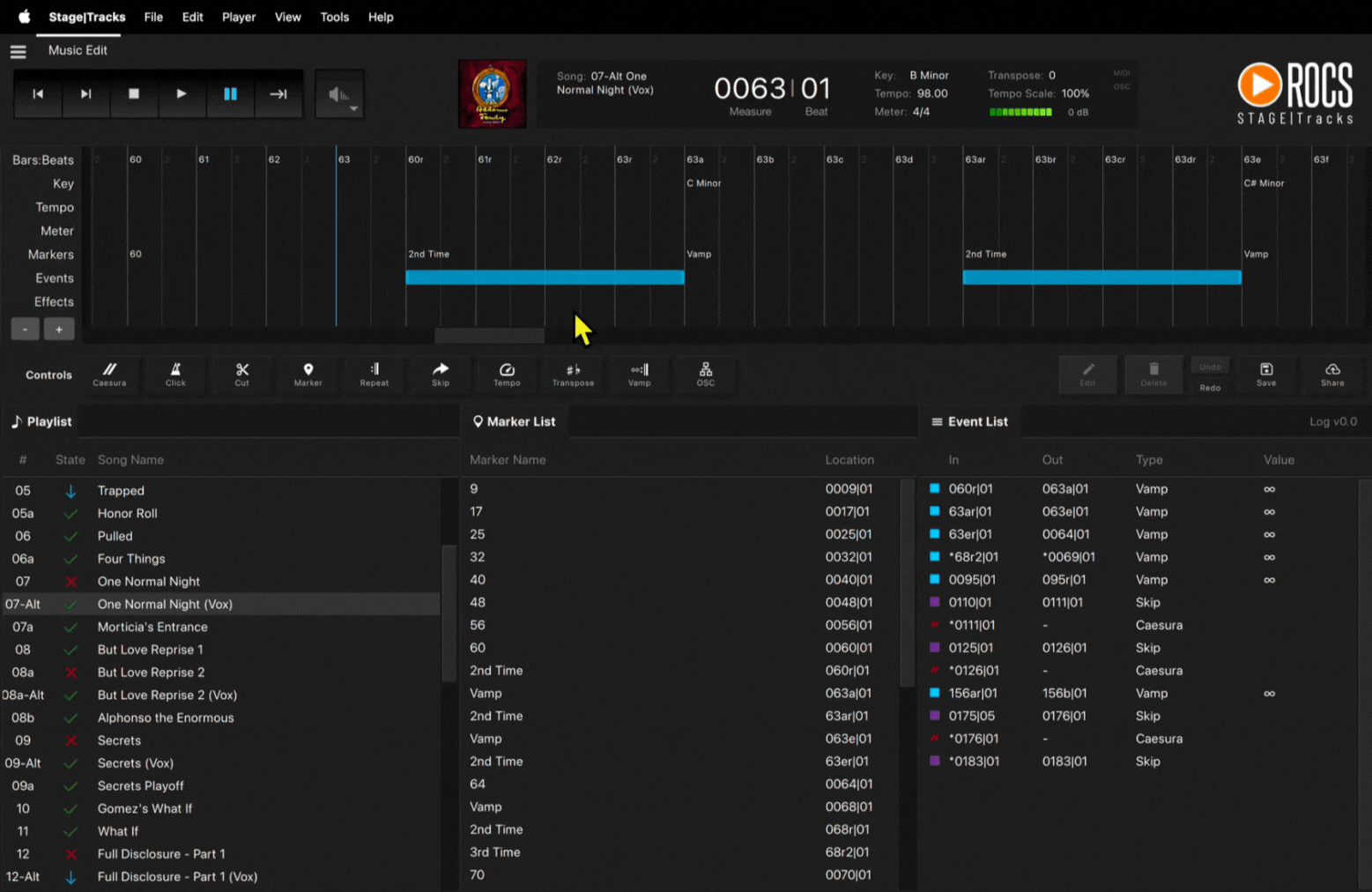
Task: Select the OSC control tool
Action: 706,375
